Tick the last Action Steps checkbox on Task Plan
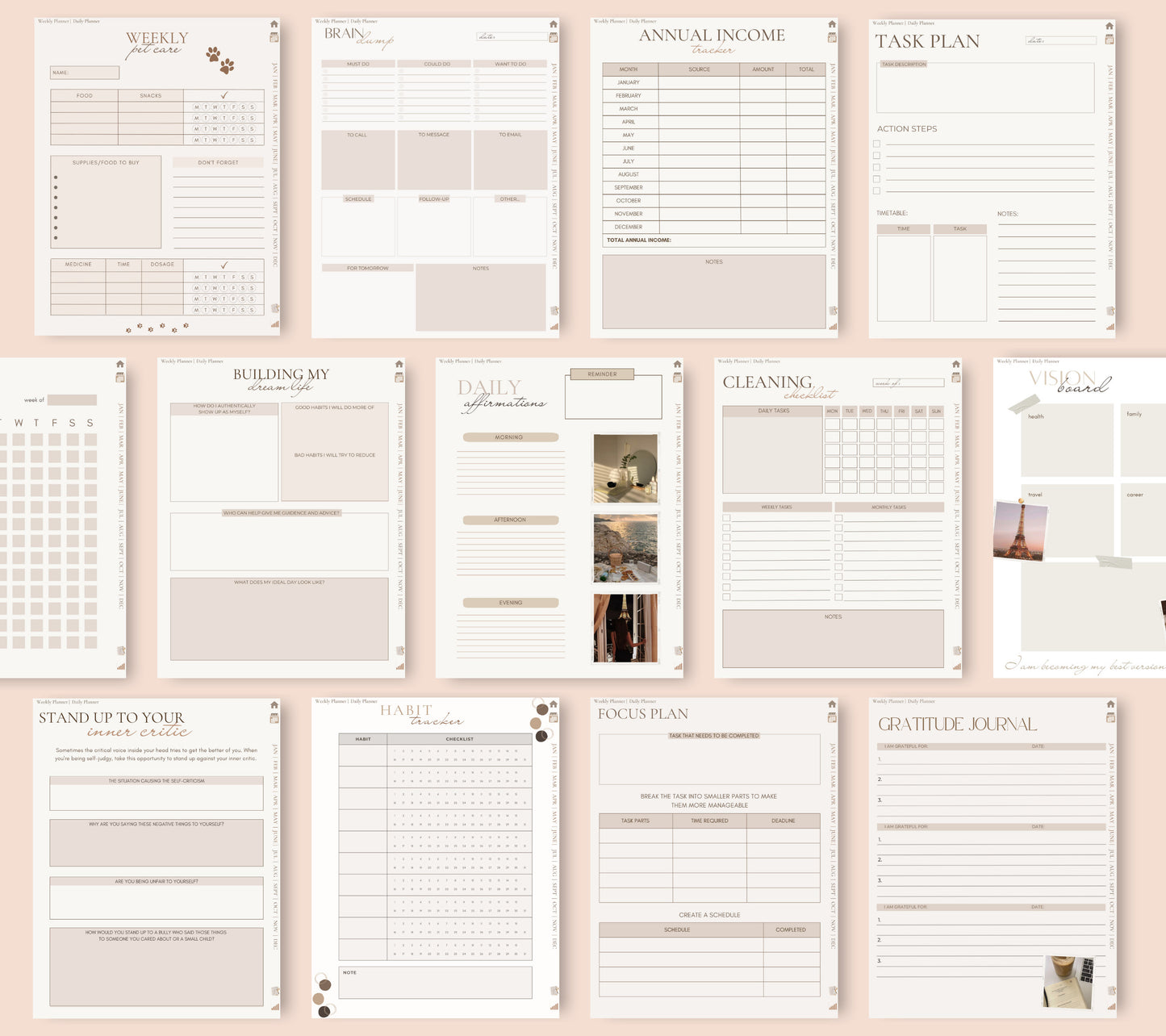 click(876, 191)
